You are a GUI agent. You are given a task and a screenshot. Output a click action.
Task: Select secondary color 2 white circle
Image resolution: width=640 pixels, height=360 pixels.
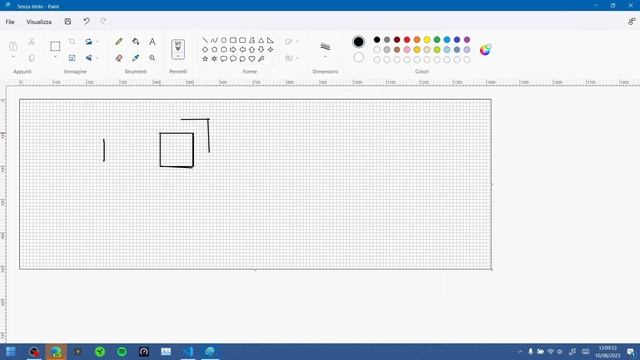(358, 58)
